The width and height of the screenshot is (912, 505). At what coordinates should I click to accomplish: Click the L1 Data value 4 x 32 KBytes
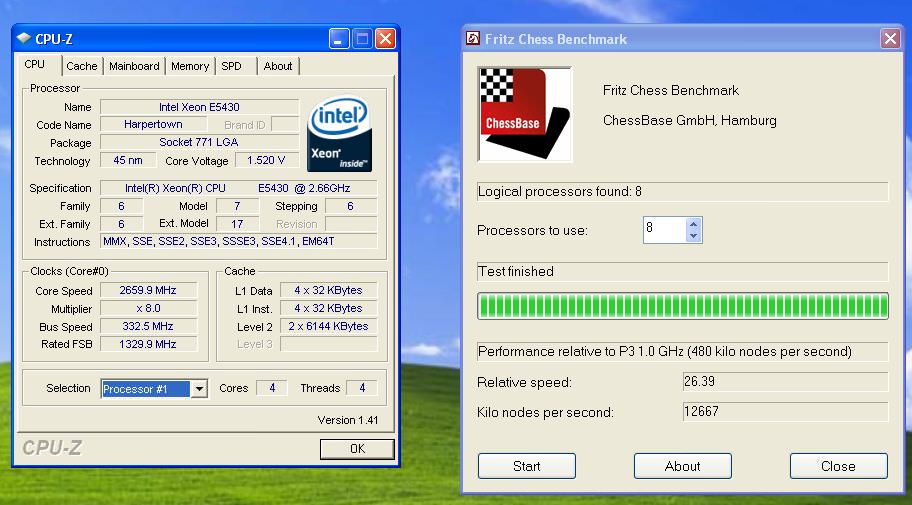coord(329,290)
